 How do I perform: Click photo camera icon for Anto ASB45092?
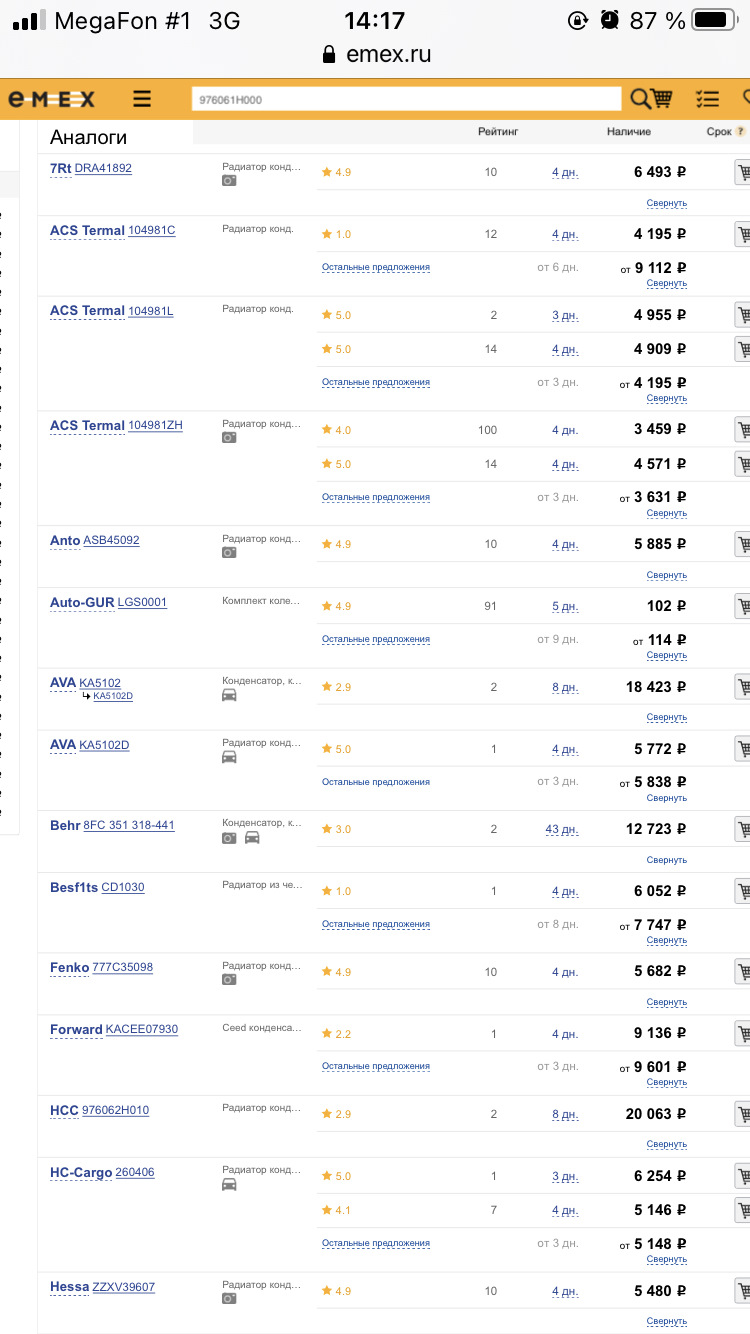tap(229, 552)
